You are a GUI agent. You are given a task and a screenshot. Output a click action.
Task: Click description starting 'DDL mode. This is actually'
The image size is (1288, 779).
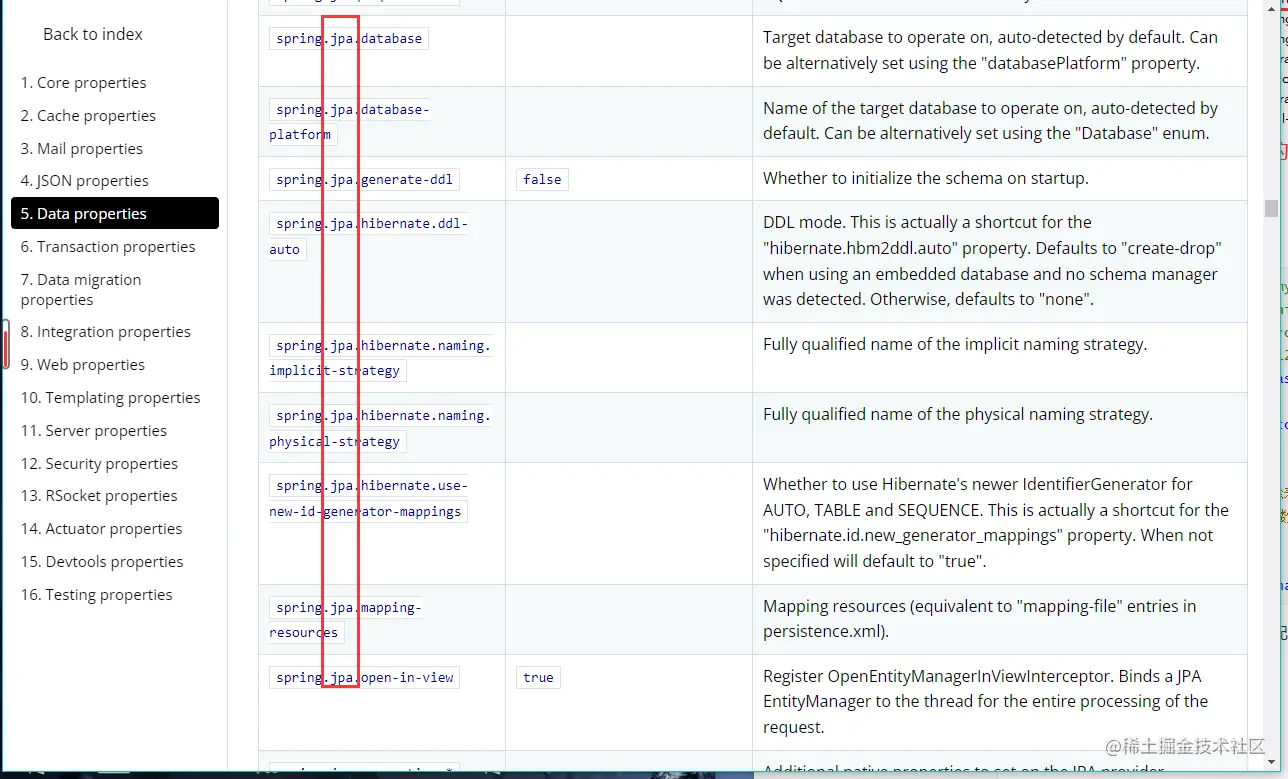[x=992, y=261]
